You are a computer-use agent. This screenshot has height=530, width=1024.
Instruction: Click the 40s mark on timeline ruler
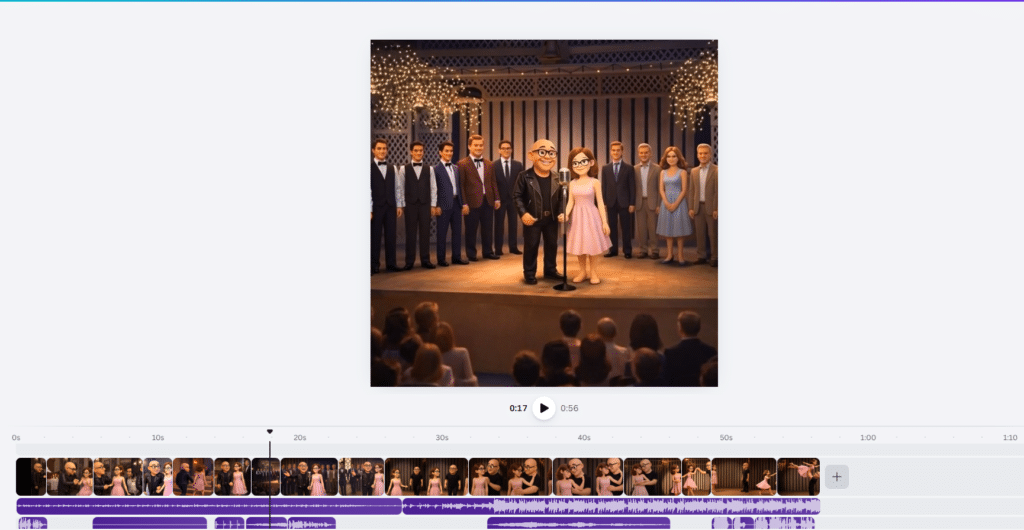[x=584, y=438]
